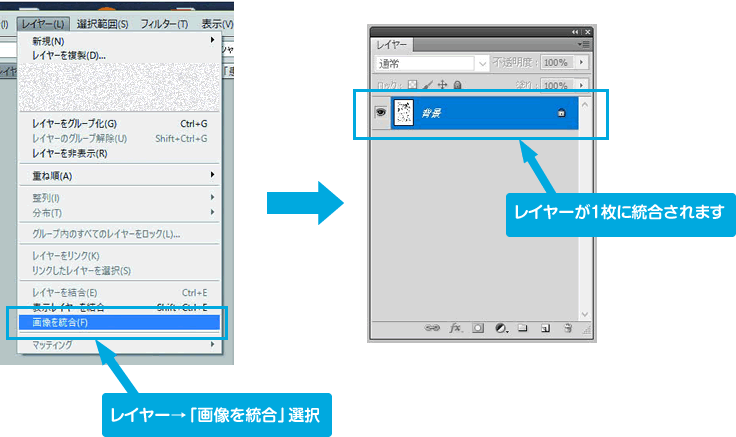Create a new layer group folder
Image resolution: width=736 pixels, height=437 pixels.
click(x=522, y=327)
